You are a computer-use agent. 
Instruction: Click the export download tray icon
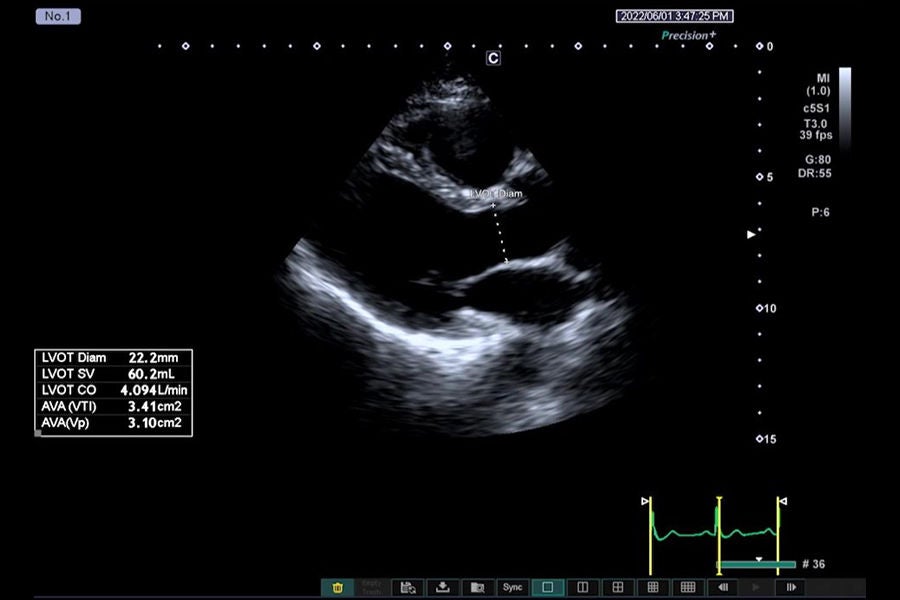[443, 587]
